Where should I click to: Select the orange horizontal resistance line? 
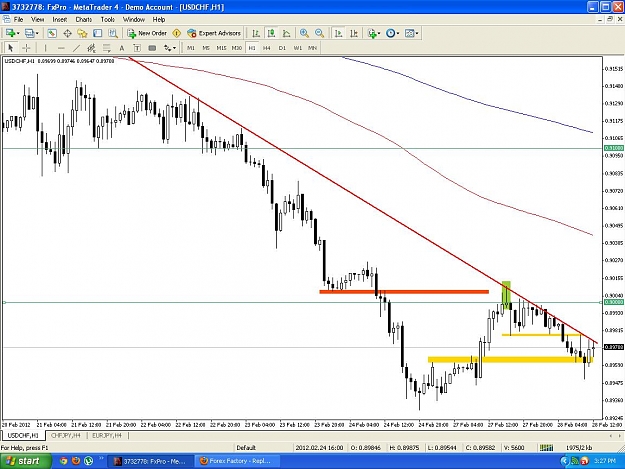[x=404, y=292]
